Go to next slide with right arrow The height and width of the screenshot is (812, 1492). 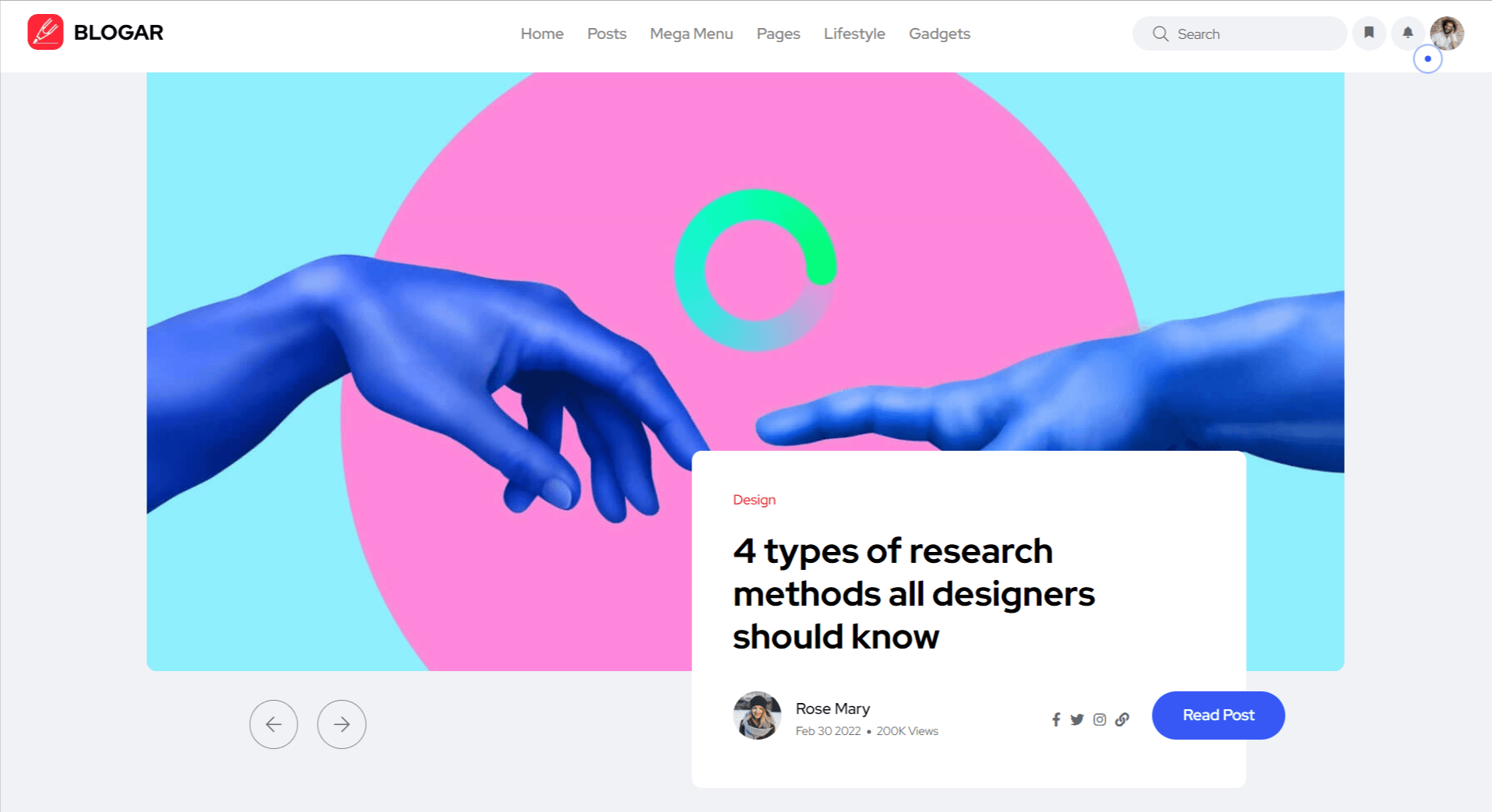(342, 724)
